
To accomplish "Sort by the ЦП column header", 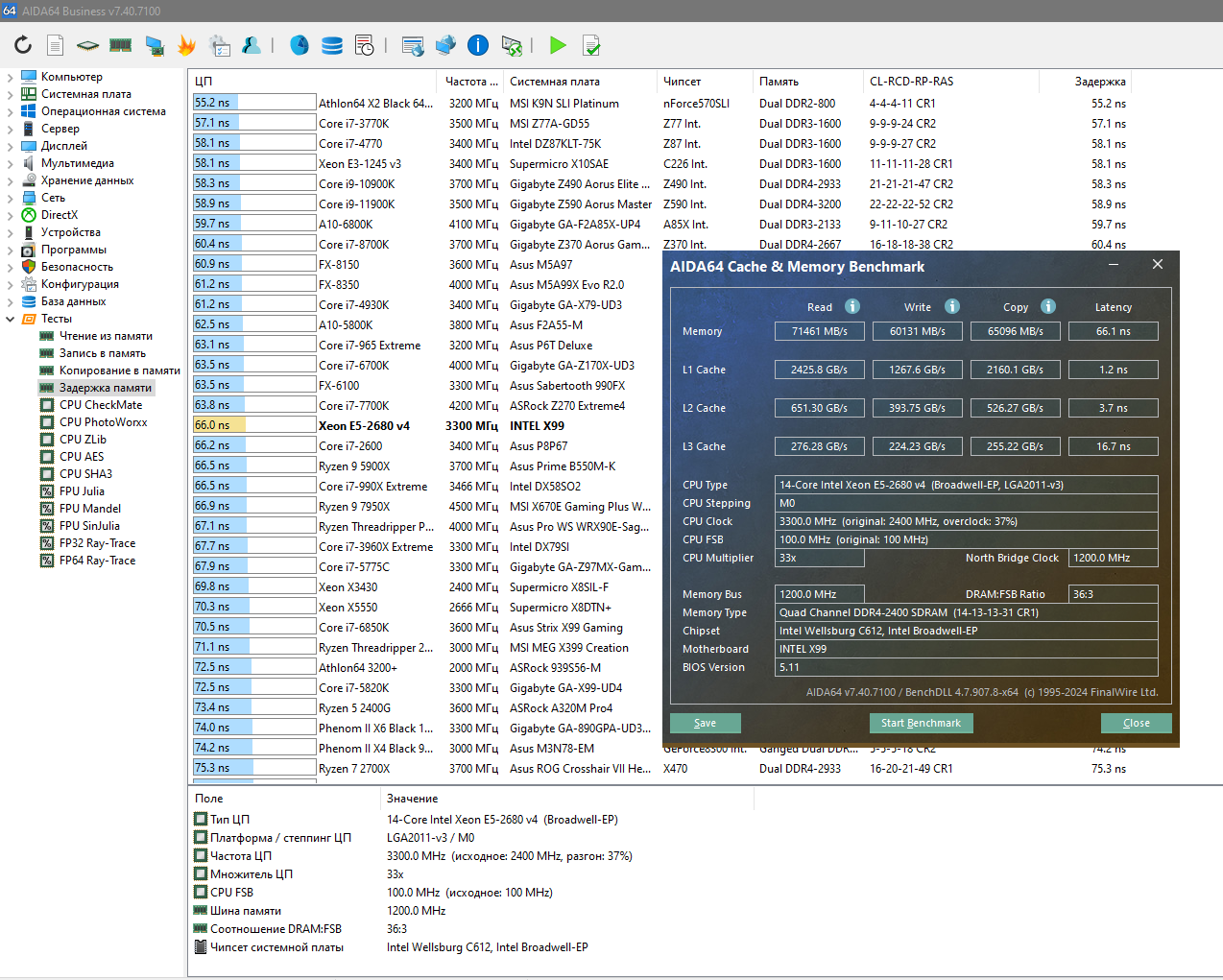I will [x=313, y=82].
